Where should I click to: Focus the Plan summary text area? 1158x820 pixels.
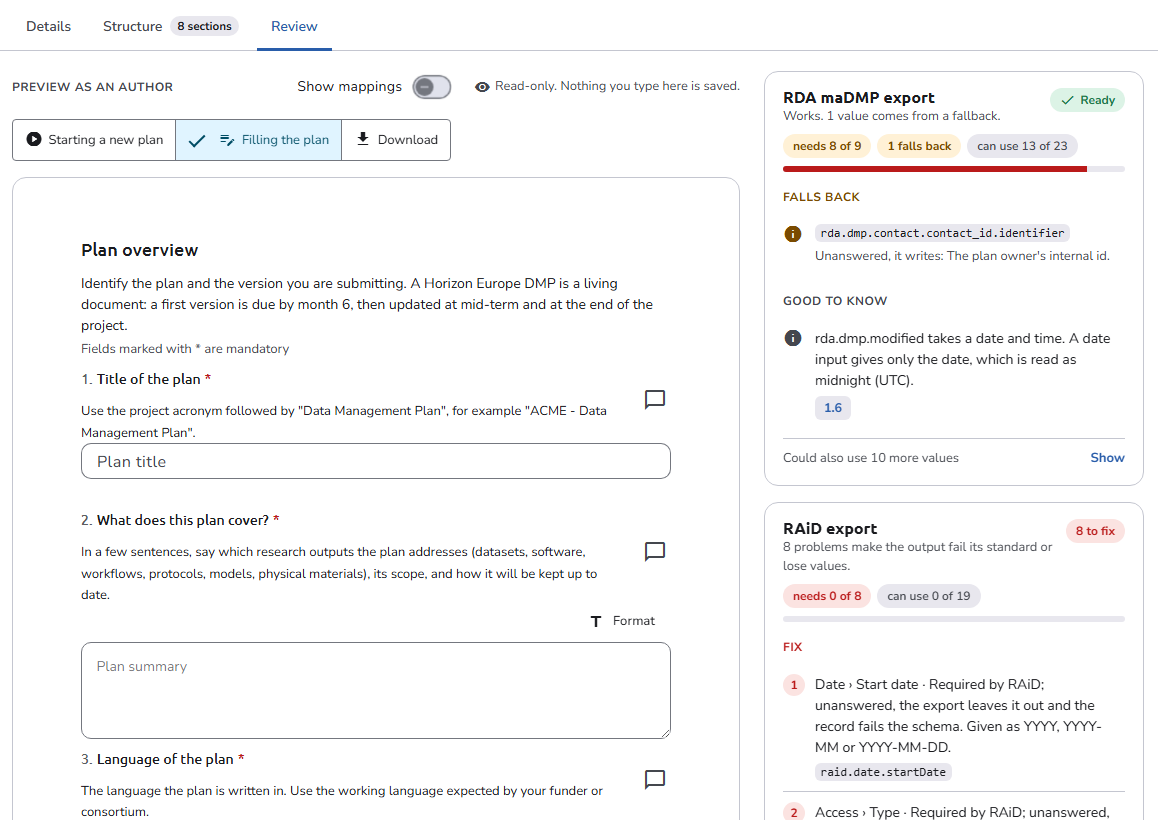376,690
